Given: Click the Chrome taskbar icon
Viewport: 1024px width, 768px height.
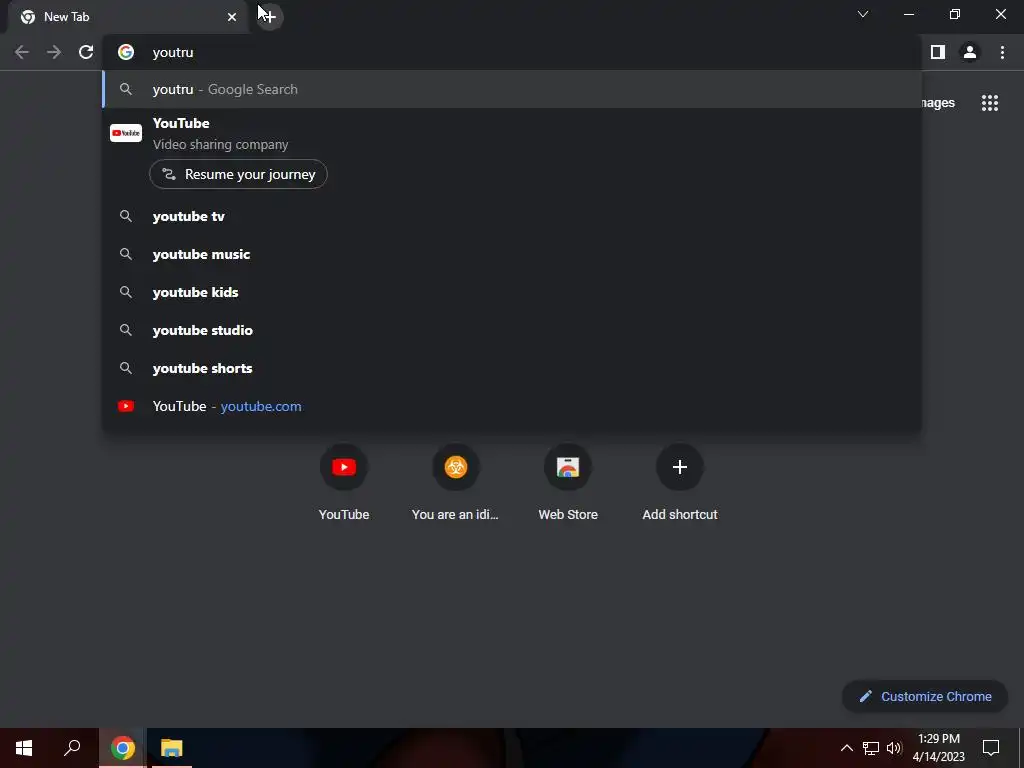Looking at the screenshot, I should pos(123,748).
